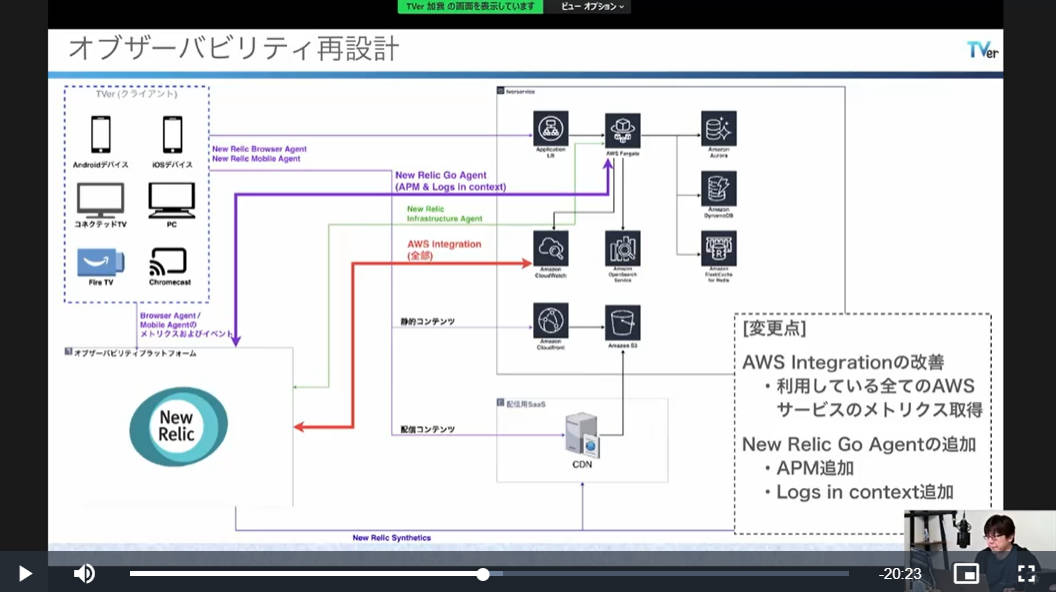1056x592 pixels.
Task: Click the video progress bar handle
Action: coord(483,574)
